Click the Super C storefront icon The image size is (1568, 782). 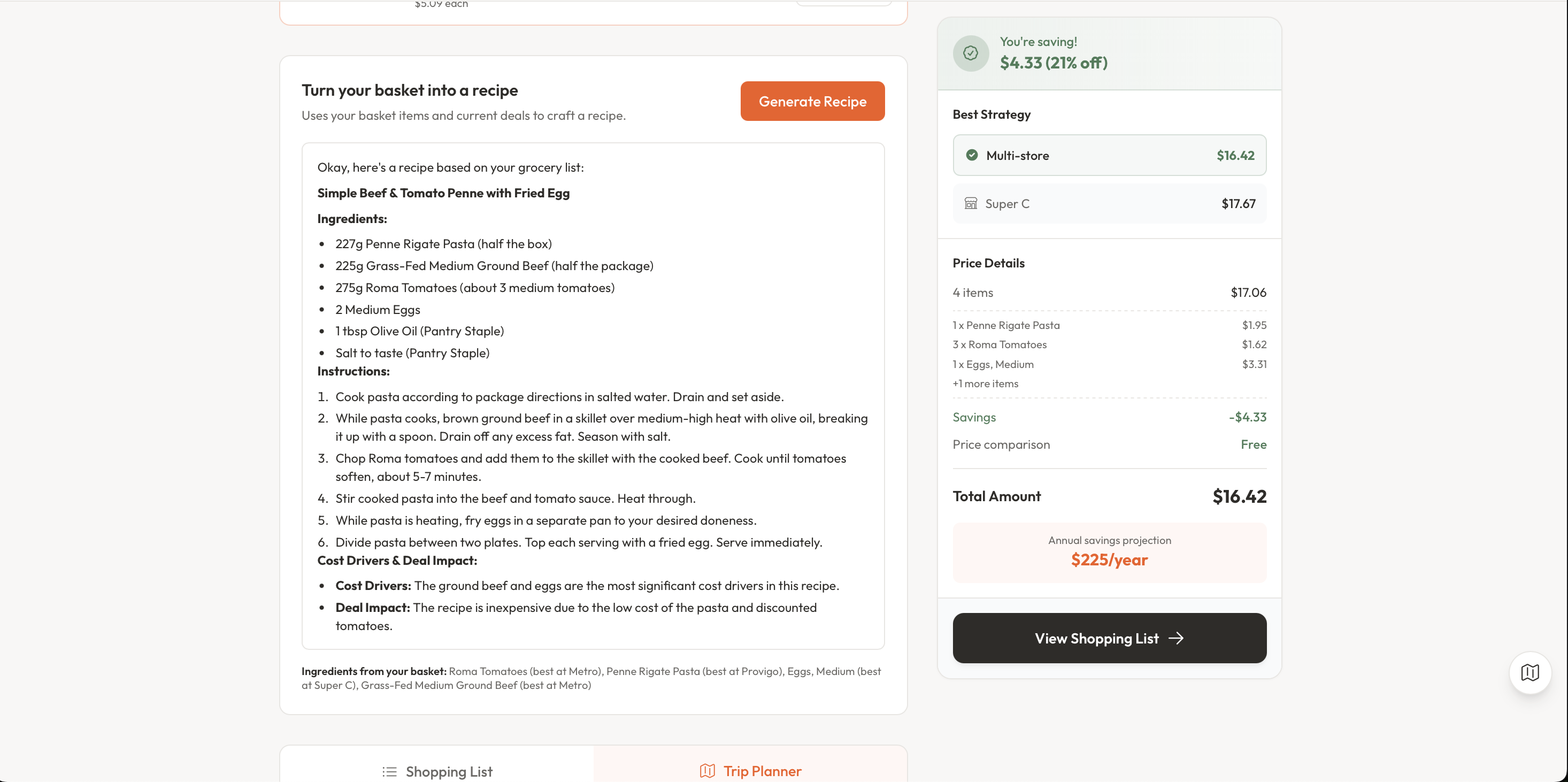pyautogui.click(x=971, y=203)
